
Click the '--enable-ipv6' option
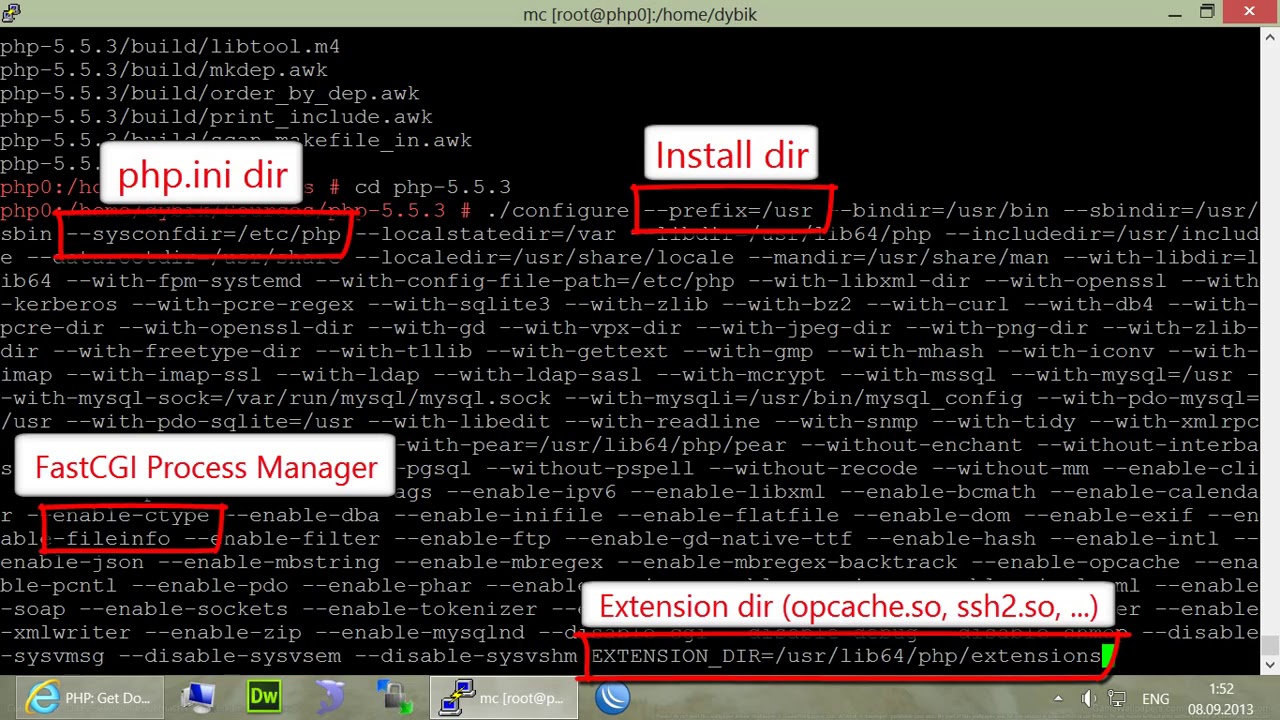click(x=531, y=493)
